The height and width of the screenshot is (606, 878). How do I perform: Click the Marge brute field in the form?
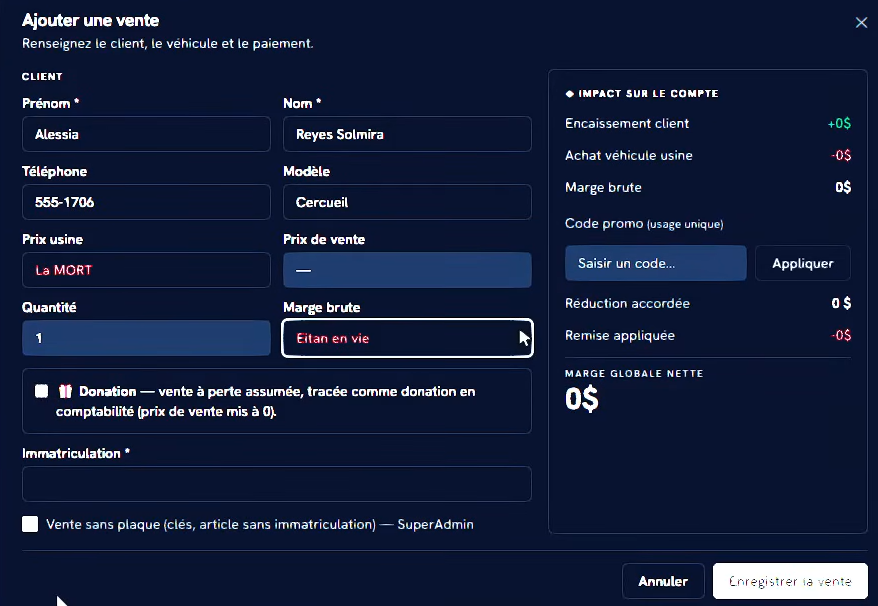point(407,338)
